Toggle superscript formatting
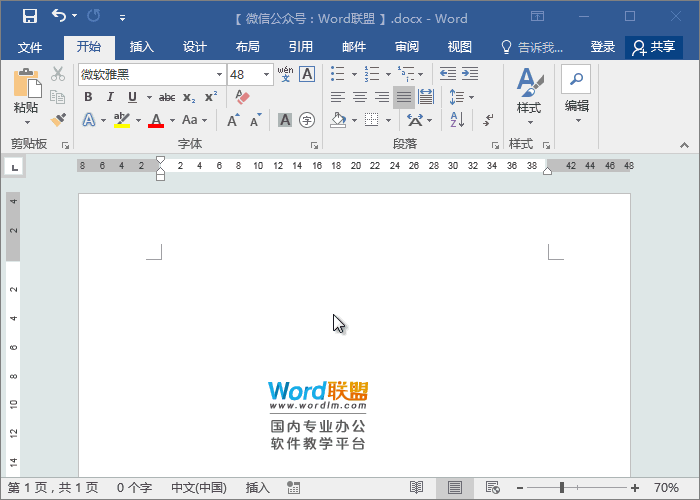 pos(211,97)
